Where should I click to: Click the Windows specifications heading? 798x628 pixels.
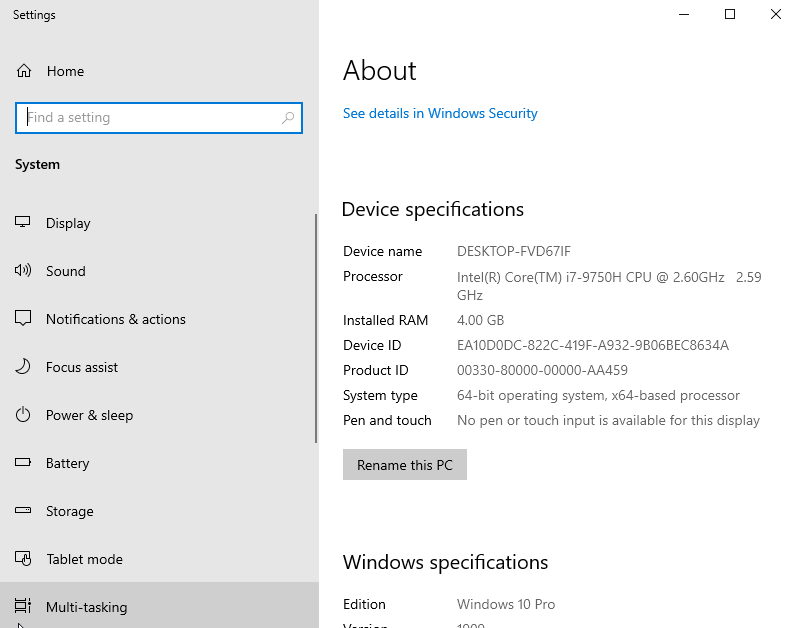(x=445, y=562)
